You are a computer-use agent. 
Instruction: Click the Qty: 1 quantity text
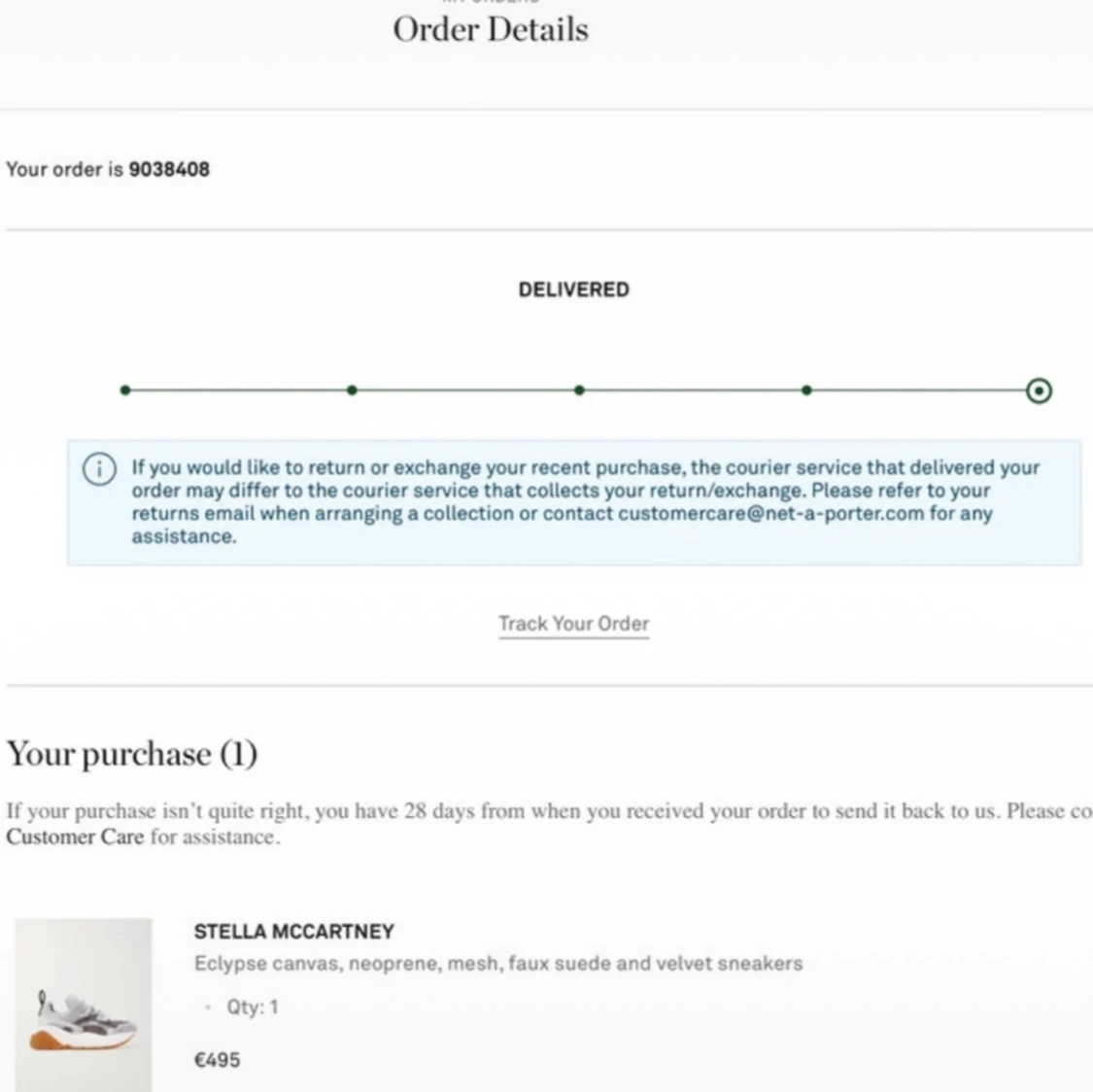(x=252, y=1007)
